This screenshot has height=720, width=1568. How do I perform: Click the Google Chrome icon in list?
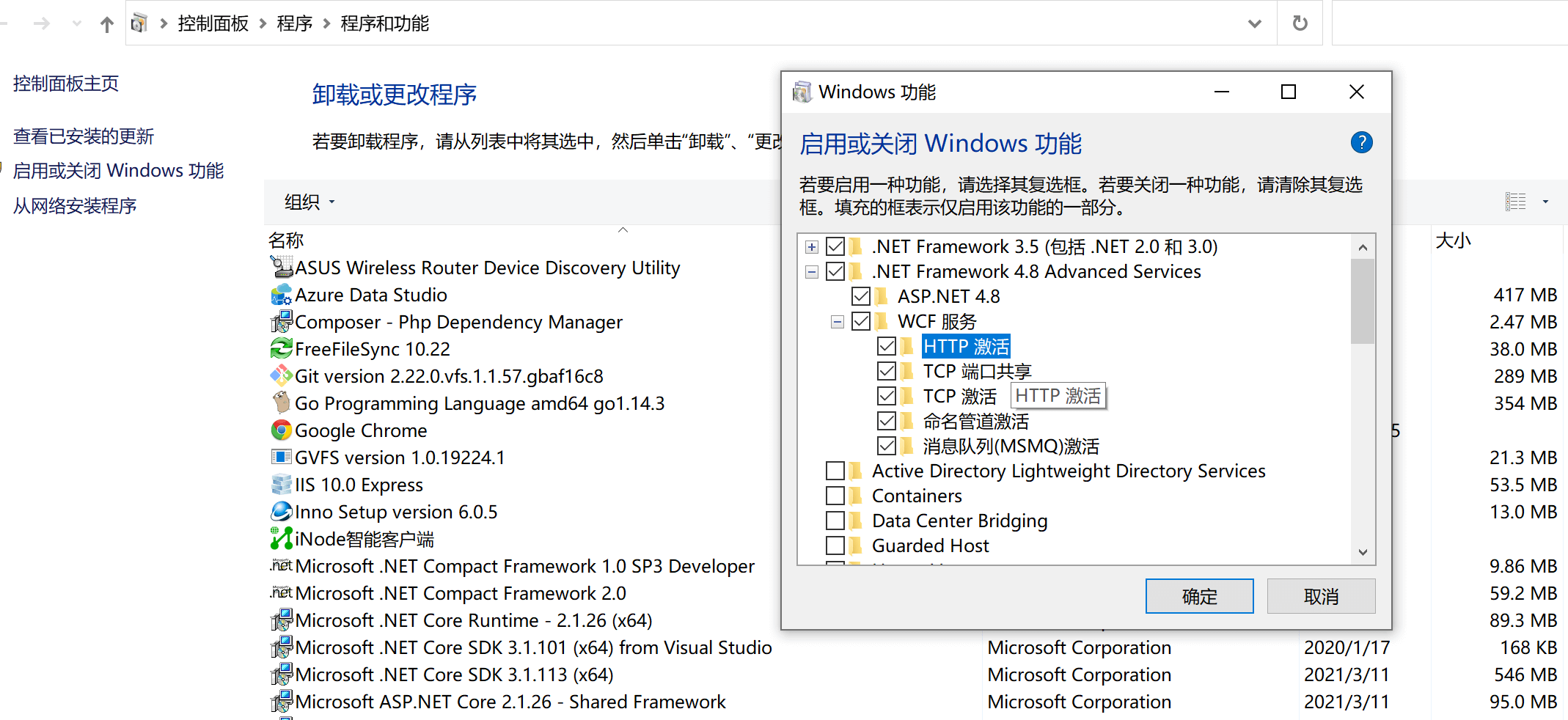click(282, 430)
